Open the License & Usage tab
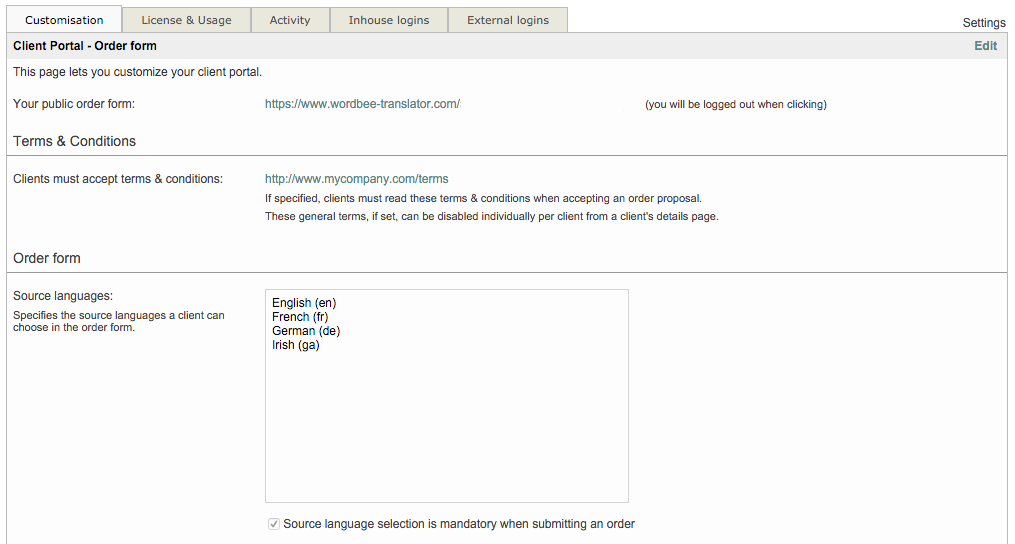 coord(186,20)
